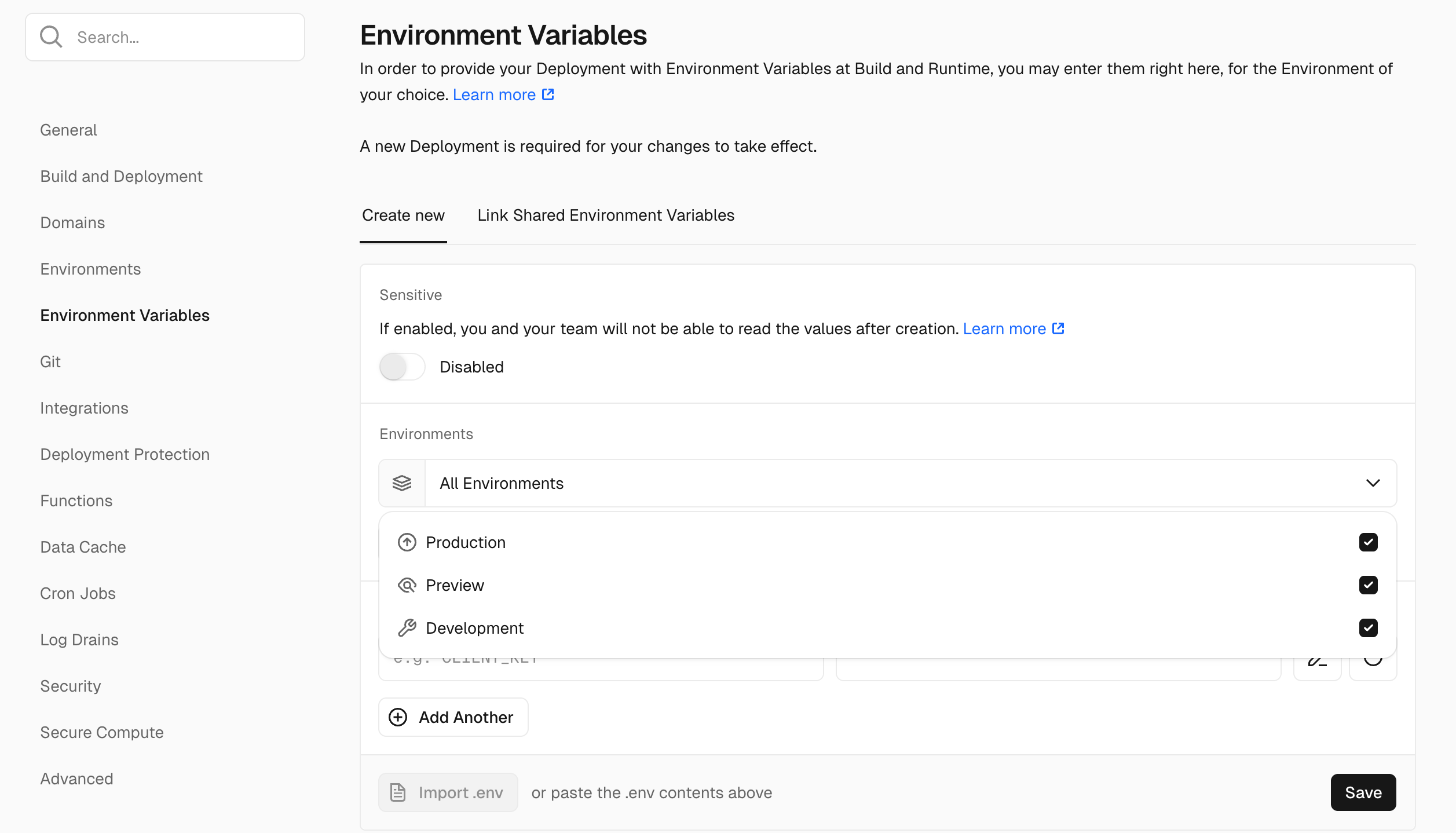Viewport: 1456px width, 833px height.
Task: Go to Domains settings
Action: (x=72, y=222)
